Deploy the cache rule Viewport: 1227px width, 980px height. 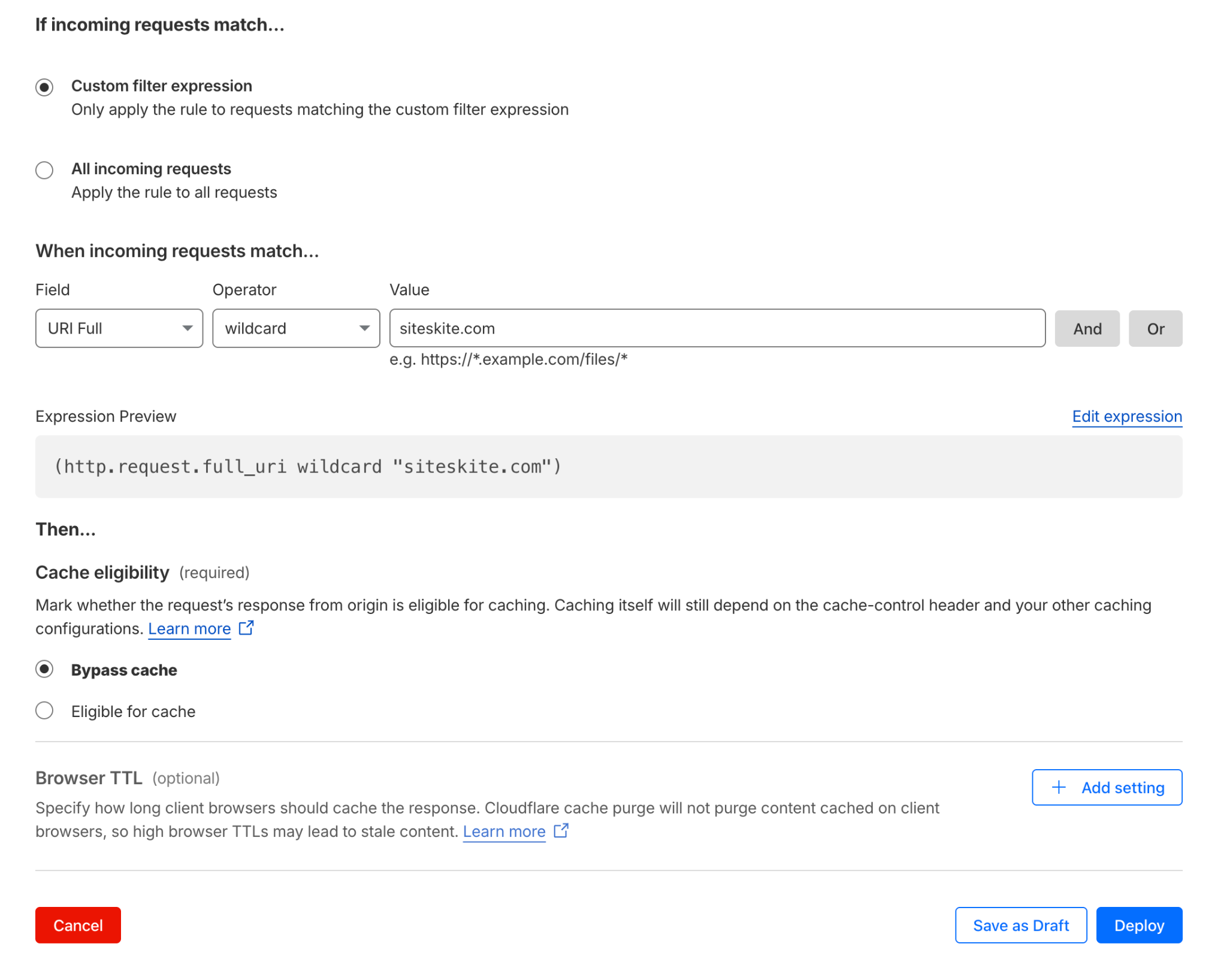[1138, 925]
